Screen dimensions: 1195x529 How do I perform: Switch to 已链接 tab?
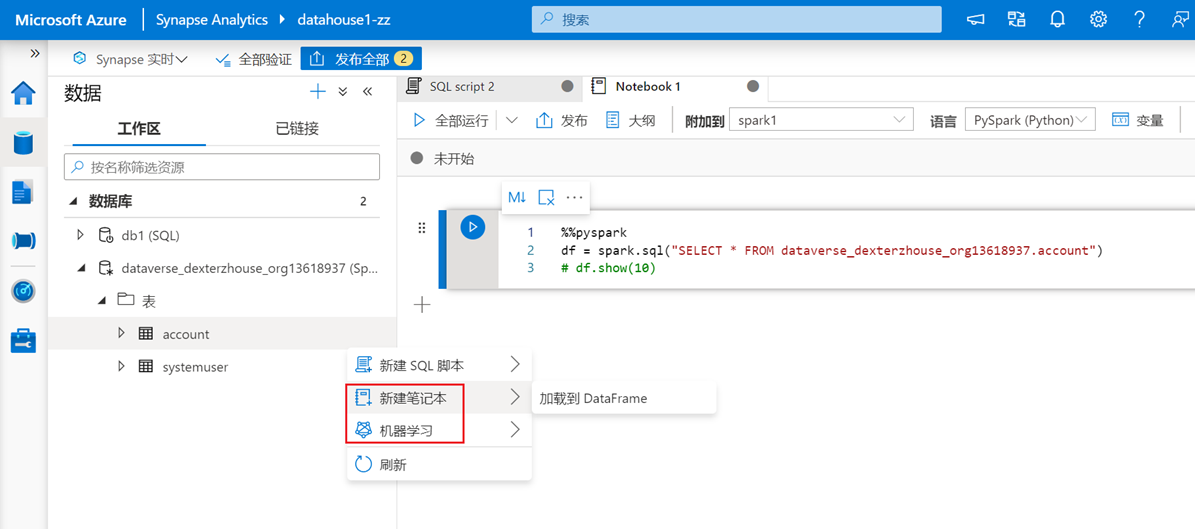(297, 128)
